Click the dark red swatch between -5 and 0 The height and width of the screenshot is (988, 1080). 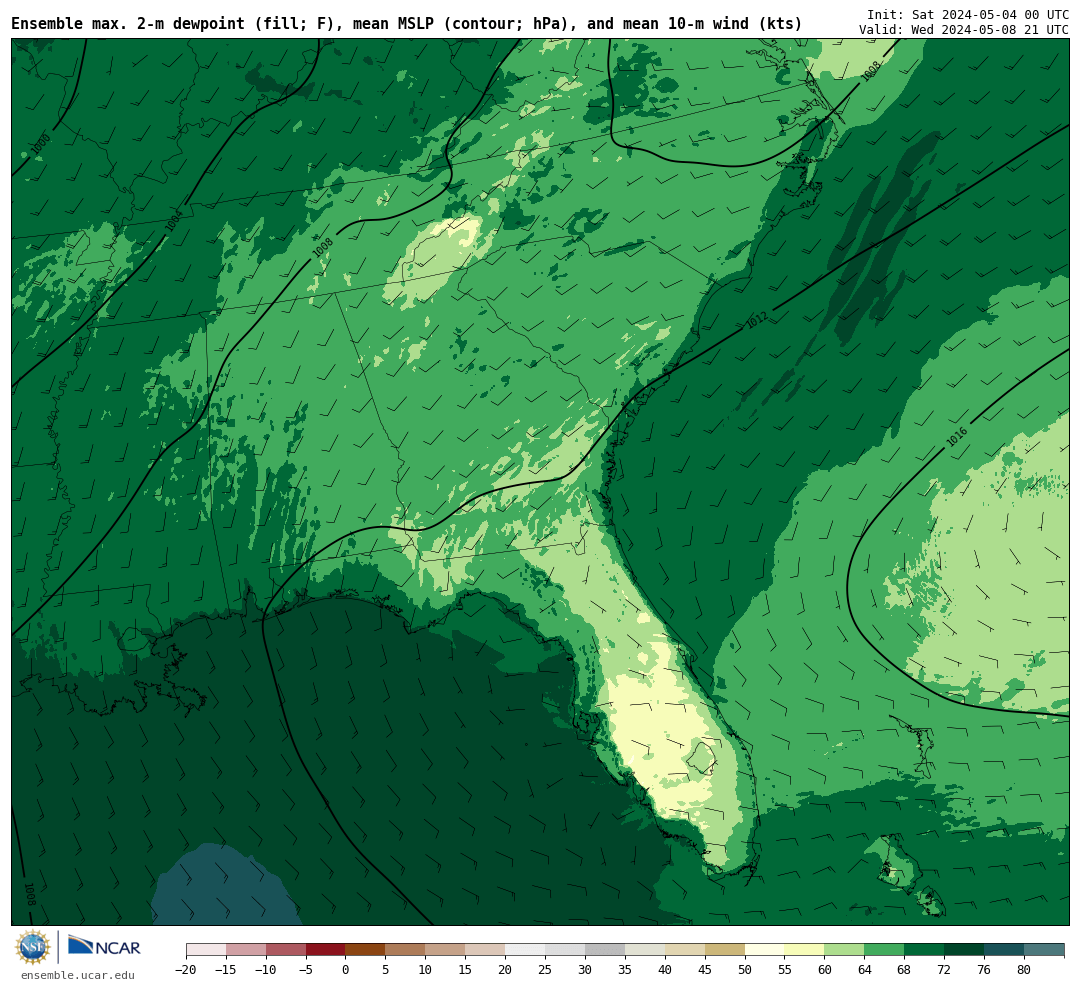coord(325,950)
